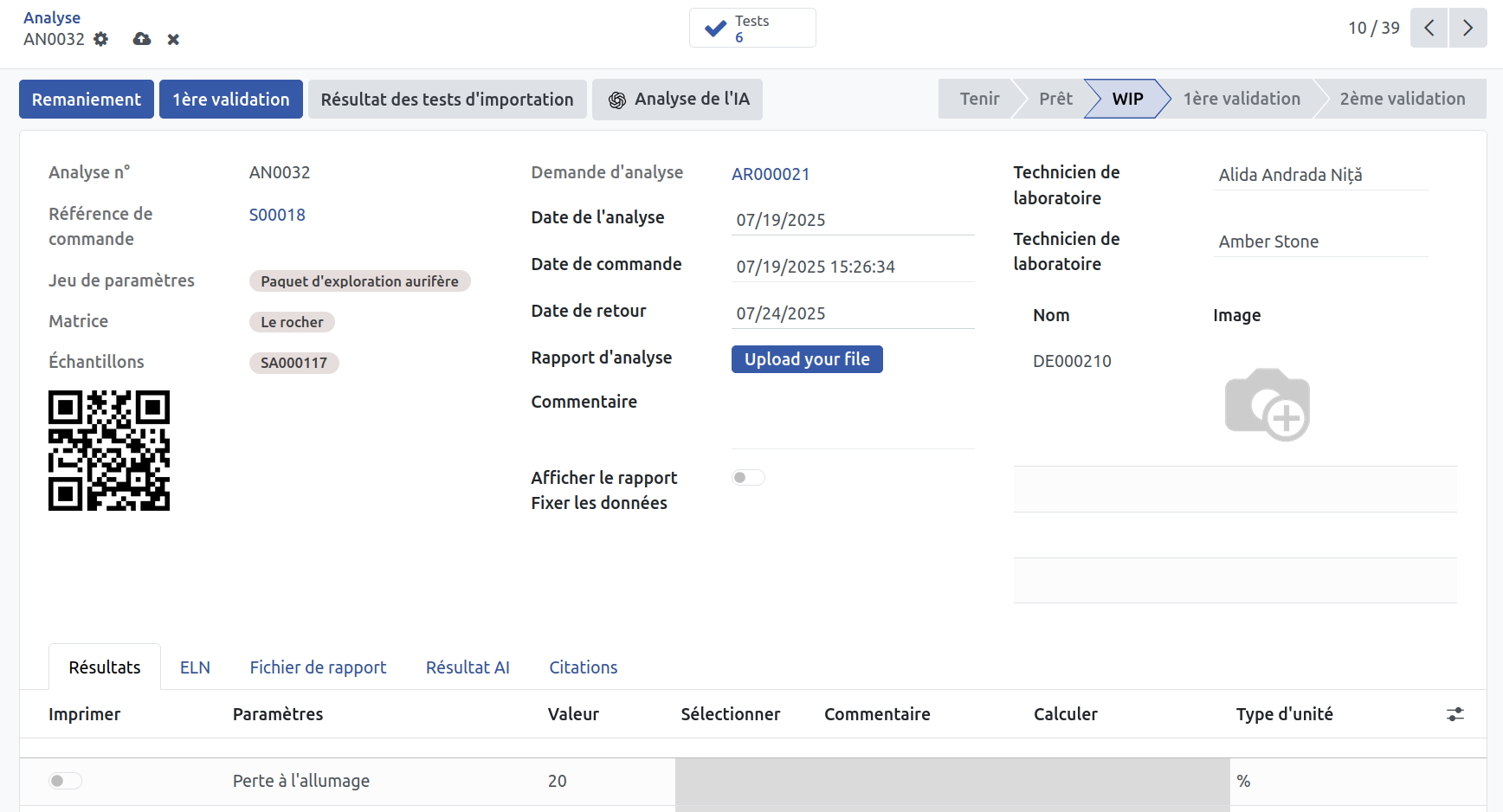Click the Analyse breadcrumb link
1503x812 pixels.
52,17
